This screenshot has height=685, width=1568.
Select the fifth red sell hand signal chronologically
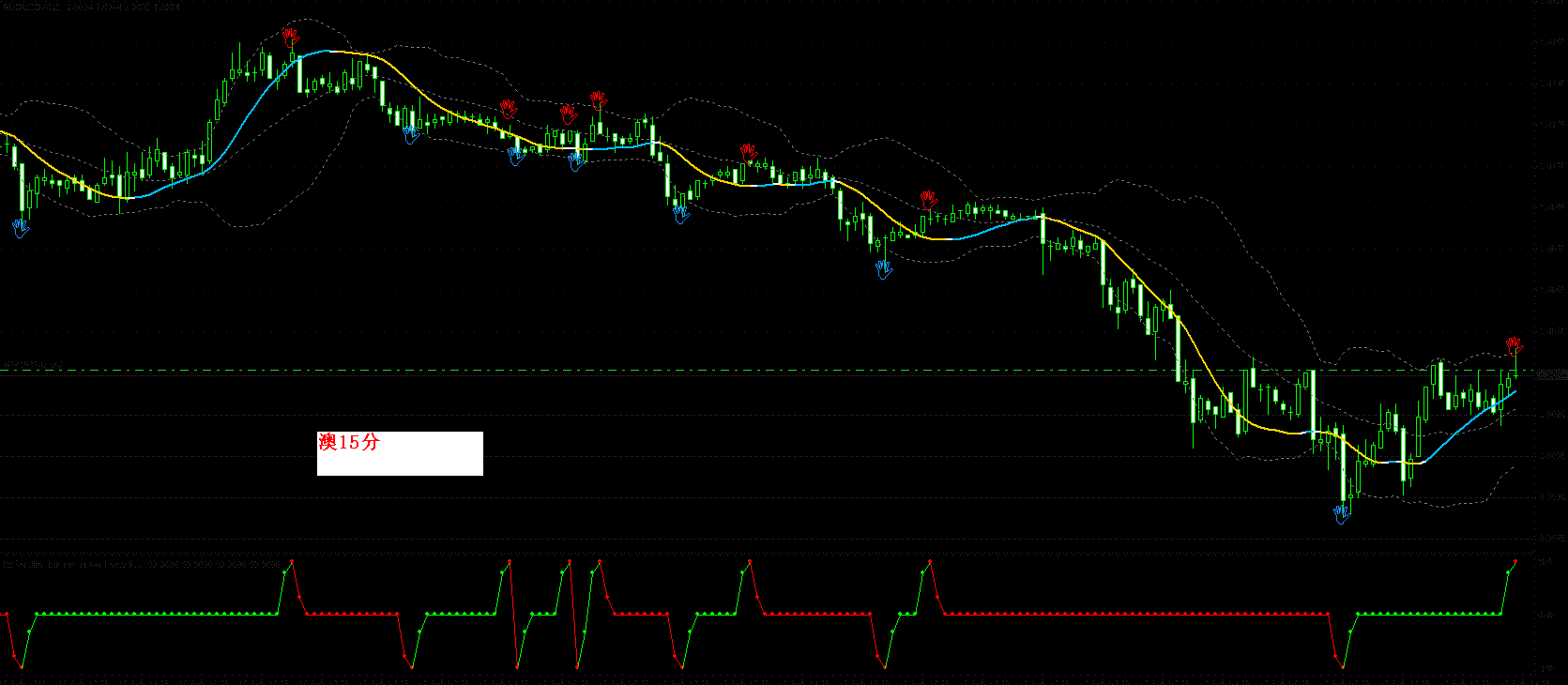pyautogui.click(x=749, y=153)
